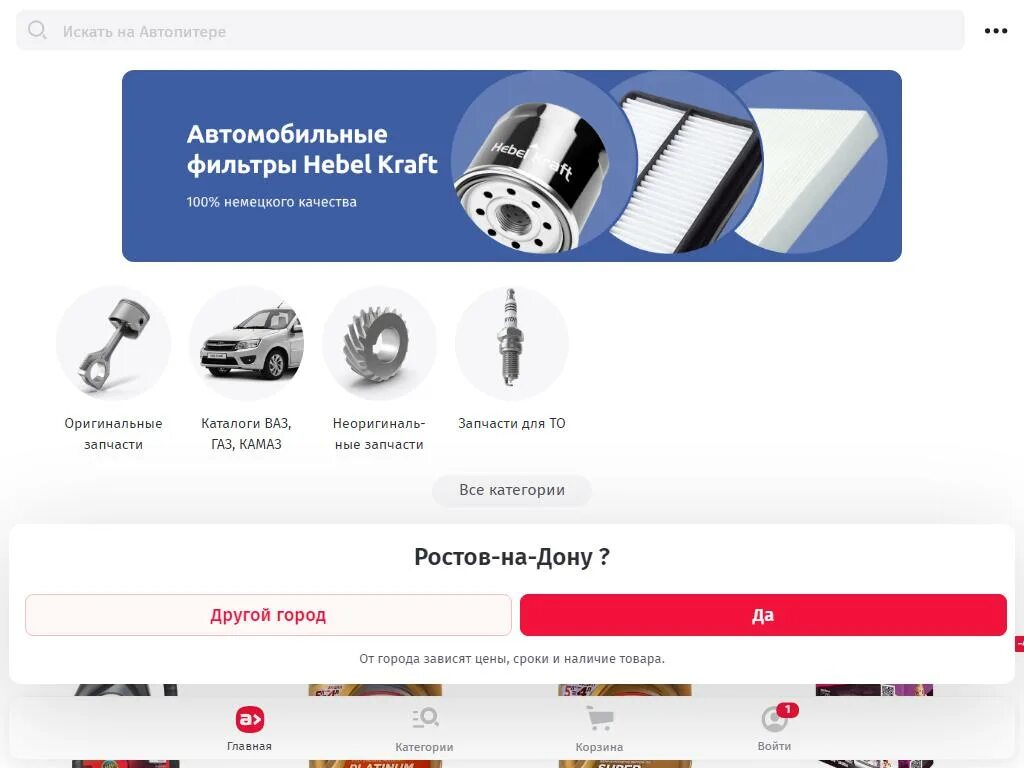Click the Корзина tab label
Viewport: 1024px width, 768px height.
(x=599, y=746)
